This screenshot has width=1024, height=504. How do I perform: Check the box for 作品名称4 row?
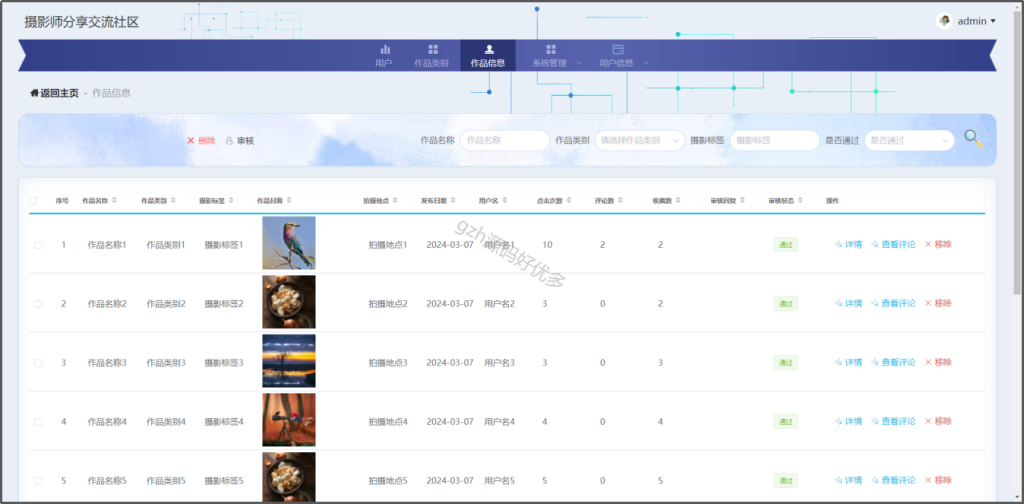click(x=39, y=422)
